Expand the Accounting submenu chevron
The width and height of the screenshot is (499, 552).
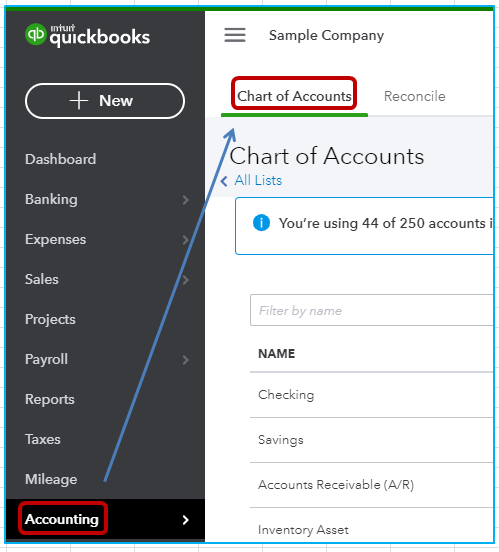click(186, 520)
